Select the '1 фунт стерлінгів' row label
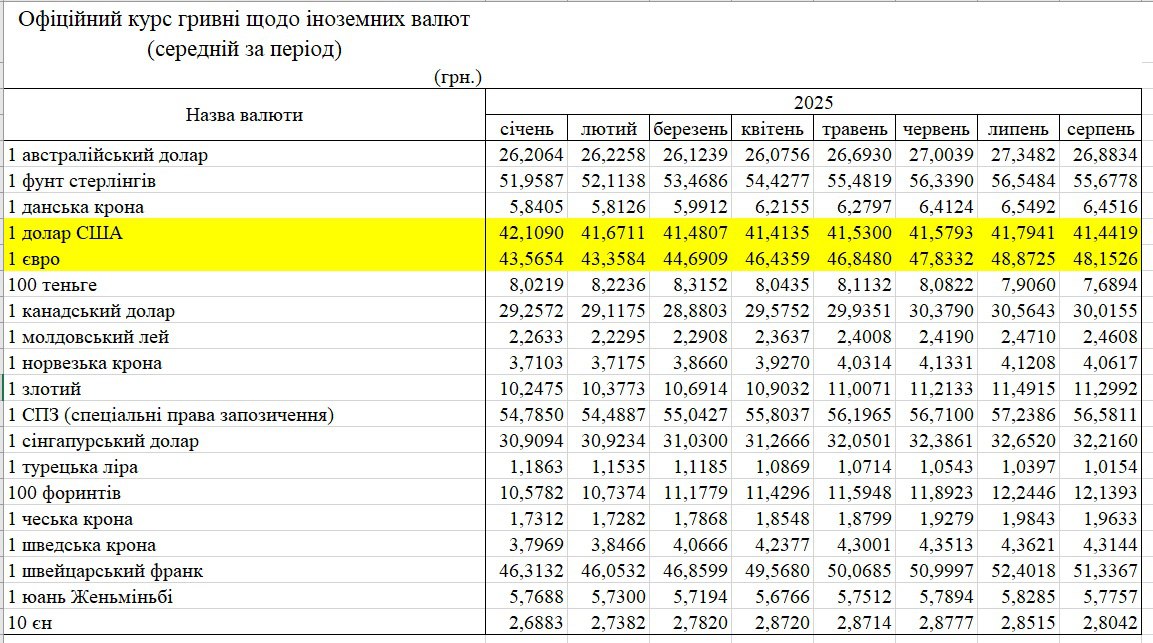1153x643 pixels. (82, 181)
